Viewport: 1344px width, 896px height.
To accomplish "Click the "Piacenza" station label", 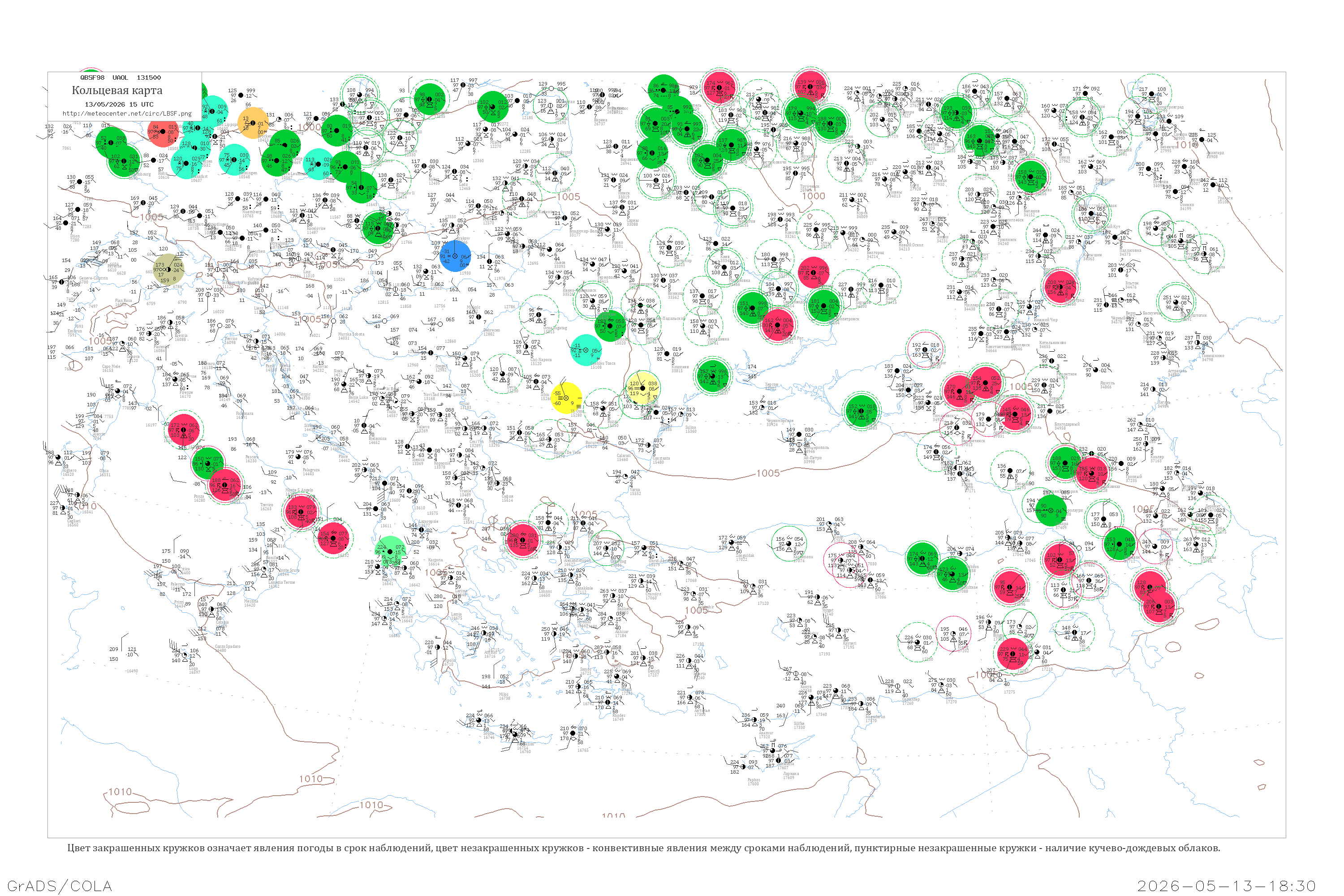I will [x=161, y=347].
